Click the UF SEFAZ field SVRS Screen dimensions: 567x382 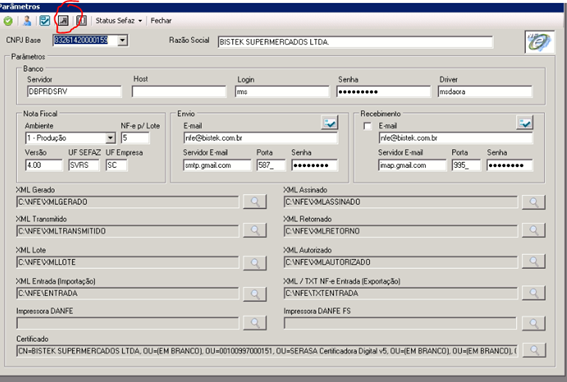tap(84, 165)
